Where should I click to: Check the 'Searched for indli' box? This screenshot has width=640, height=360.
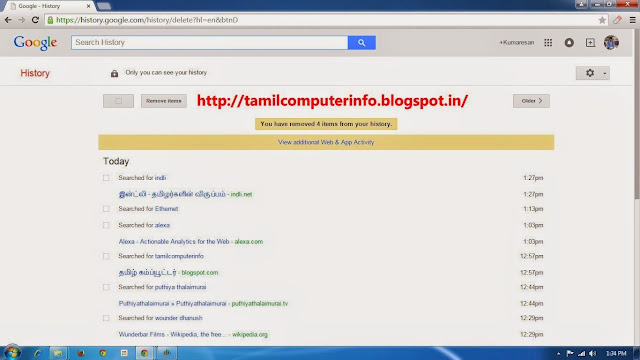click(x=106, y=178)
